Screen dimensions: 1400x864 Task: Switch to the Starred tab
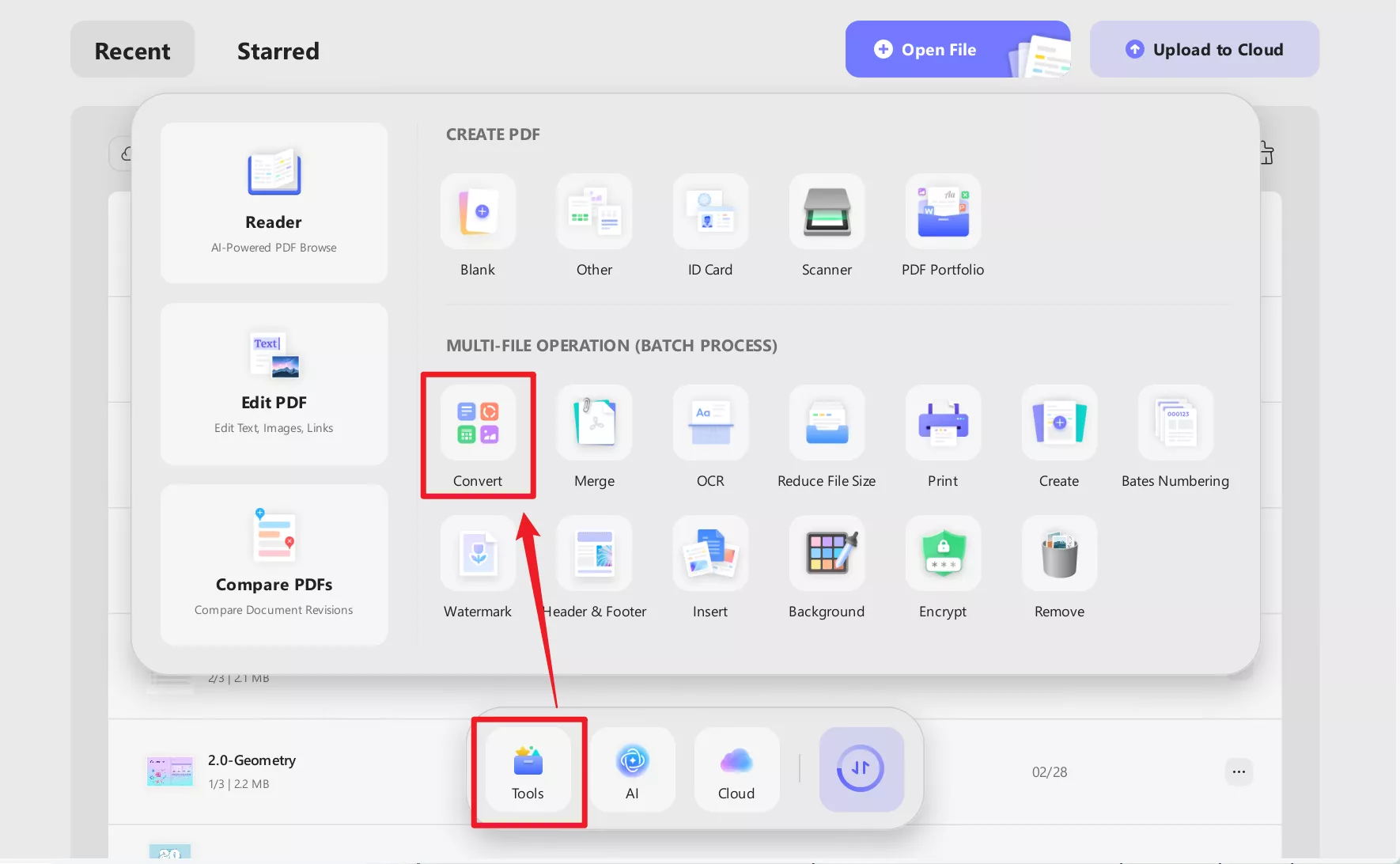coord(278,51)
